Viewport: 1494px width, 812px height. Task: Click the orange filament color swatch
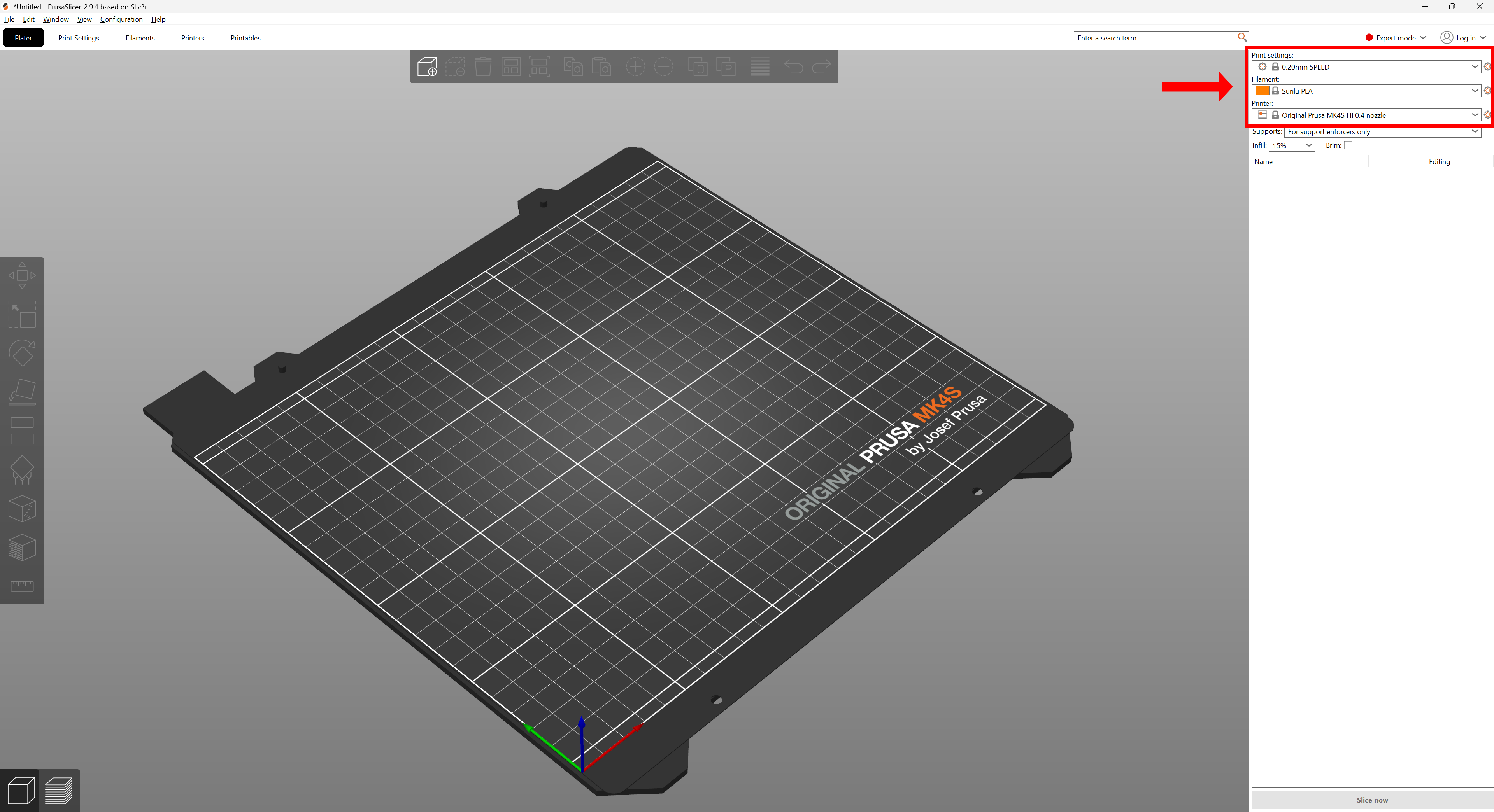tap(1261, 91)
